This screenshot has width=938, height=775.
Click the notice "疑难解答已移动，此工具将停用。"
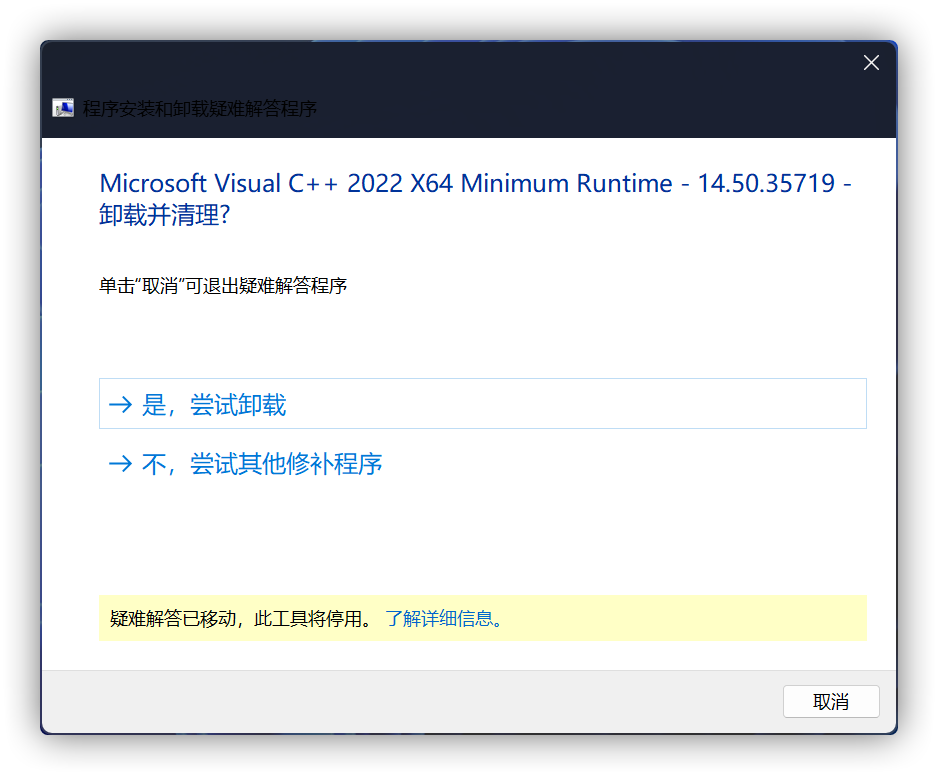click(242, 618)
